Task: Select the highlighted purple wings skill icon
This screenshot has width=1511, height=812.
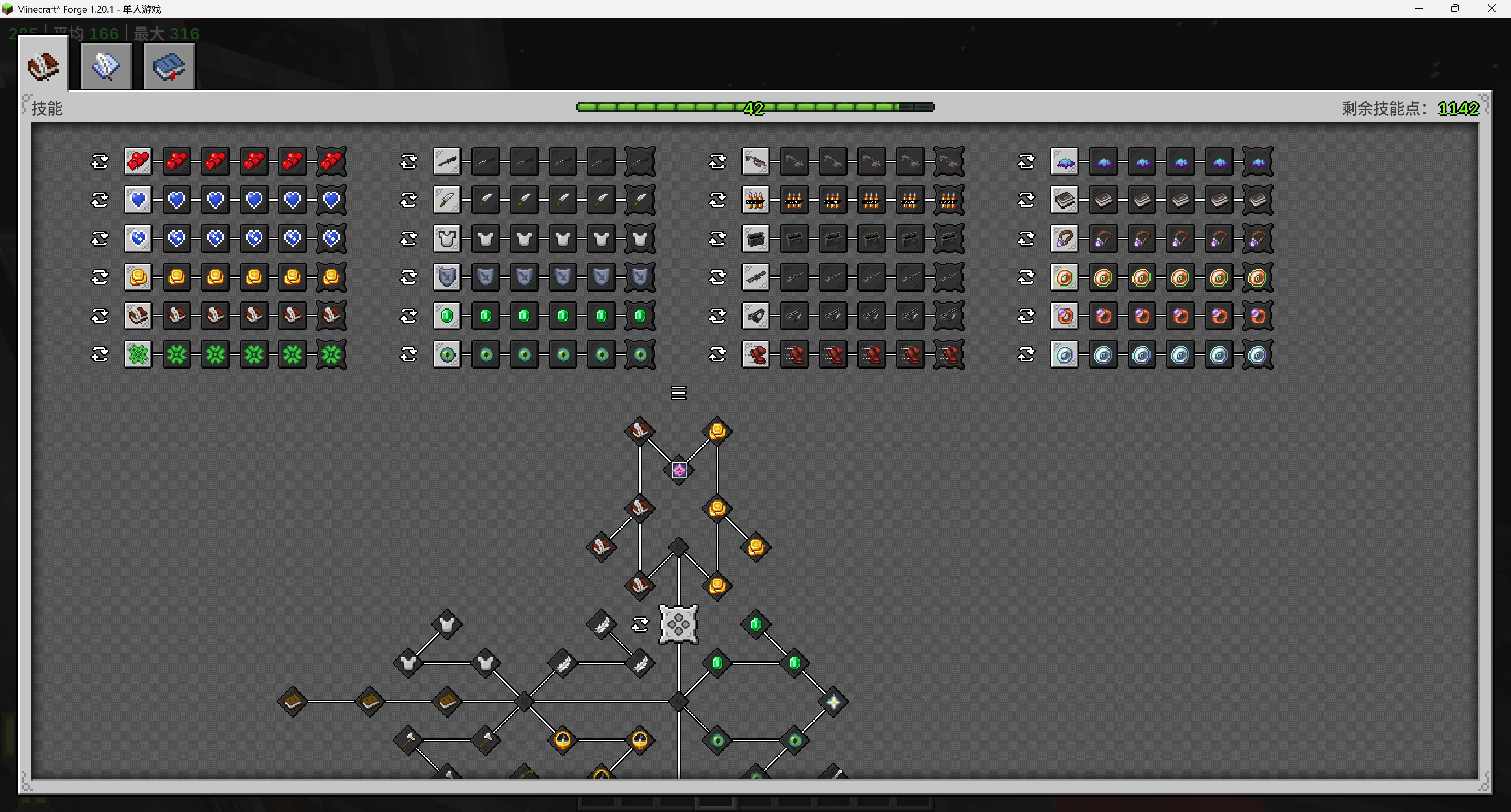Action: pos(1065,161)
